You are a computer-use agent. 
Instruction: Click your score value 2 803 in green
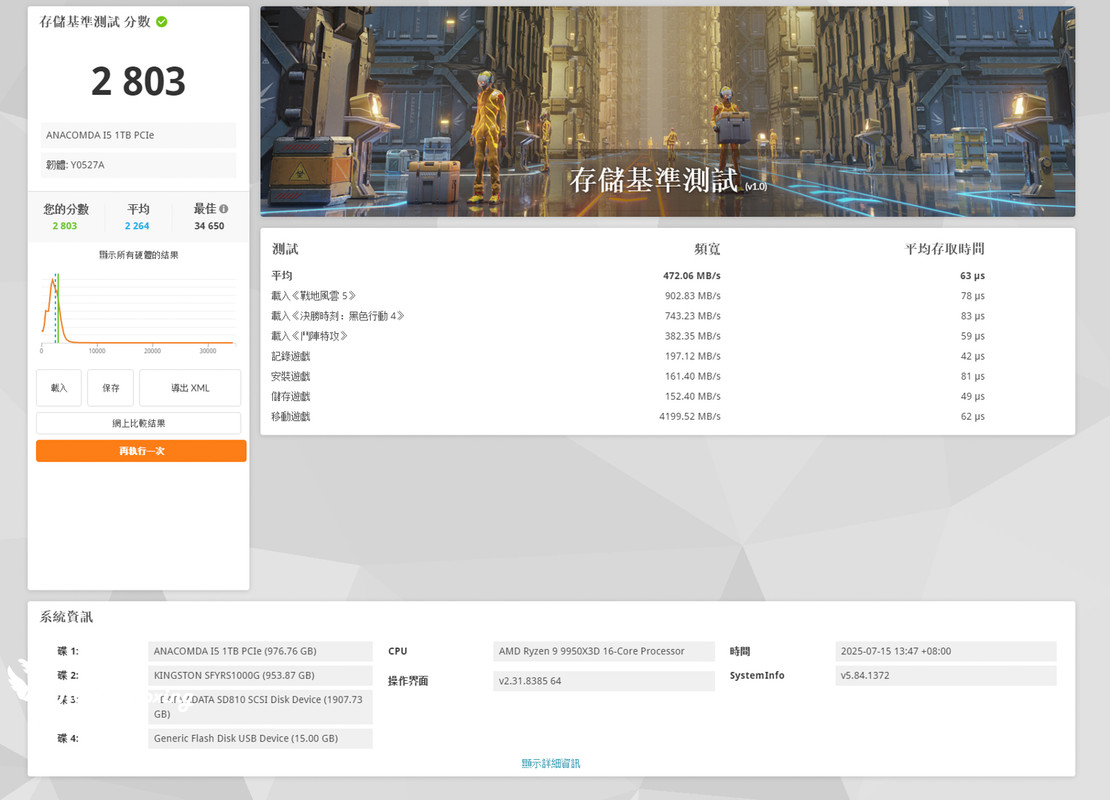64,226
